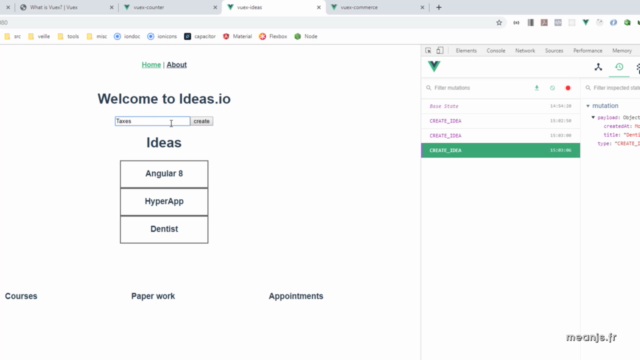Collapse the payload object triangle

593,118
